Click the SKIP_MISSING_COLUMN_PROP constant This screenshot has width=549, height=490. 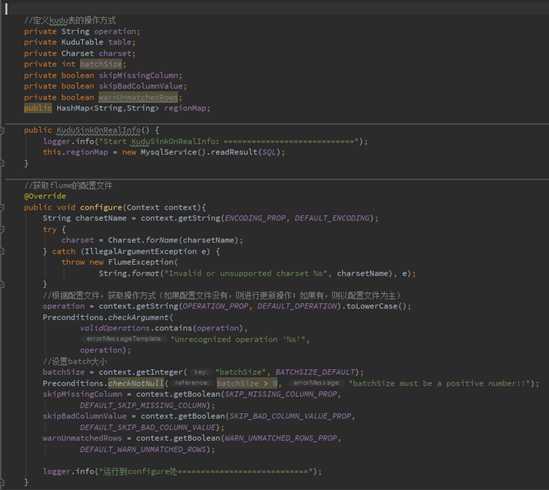pyautogui.click(x=281, y=394)
